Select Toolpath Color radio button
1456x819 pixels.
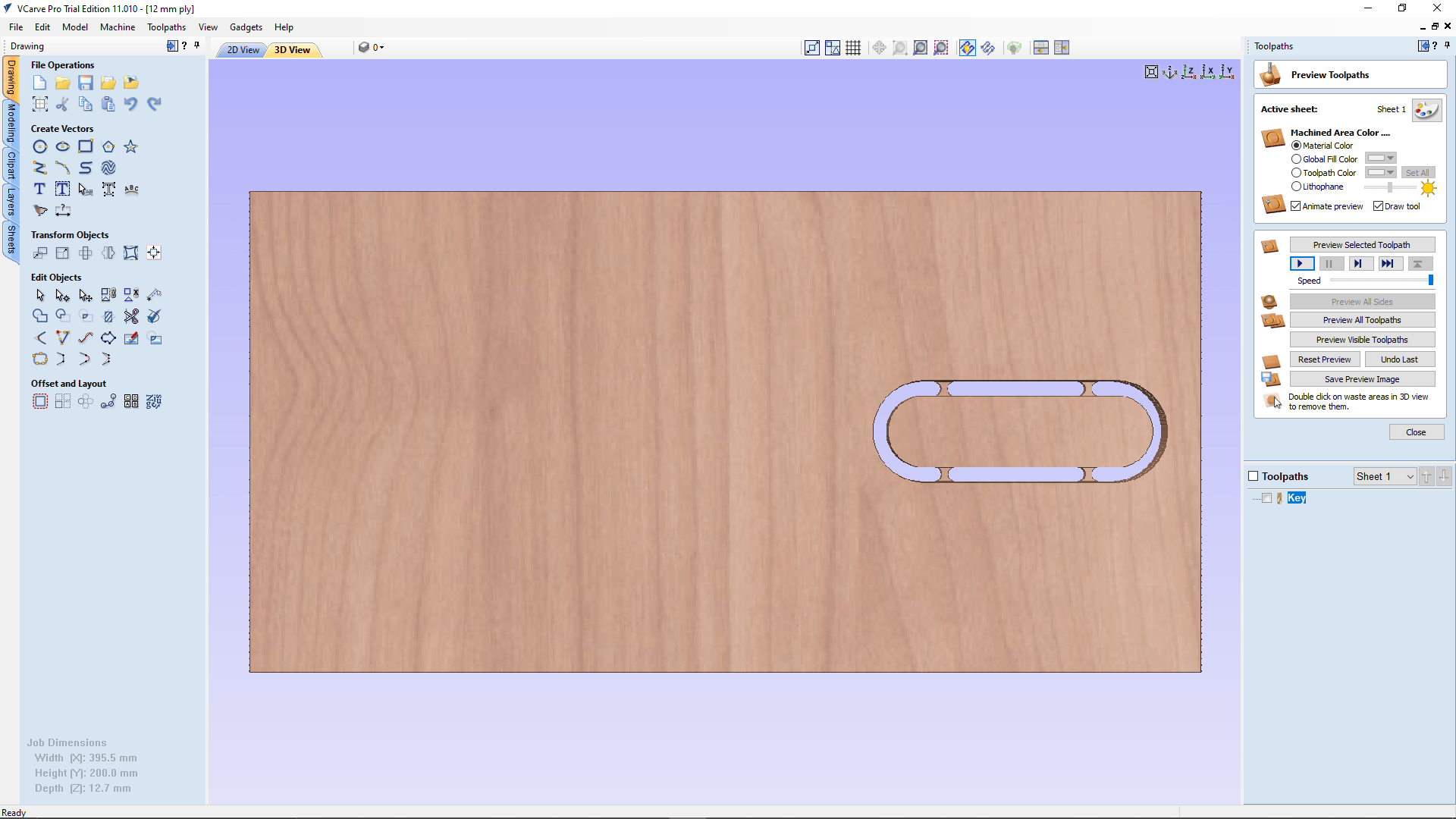coord(1296,172)
